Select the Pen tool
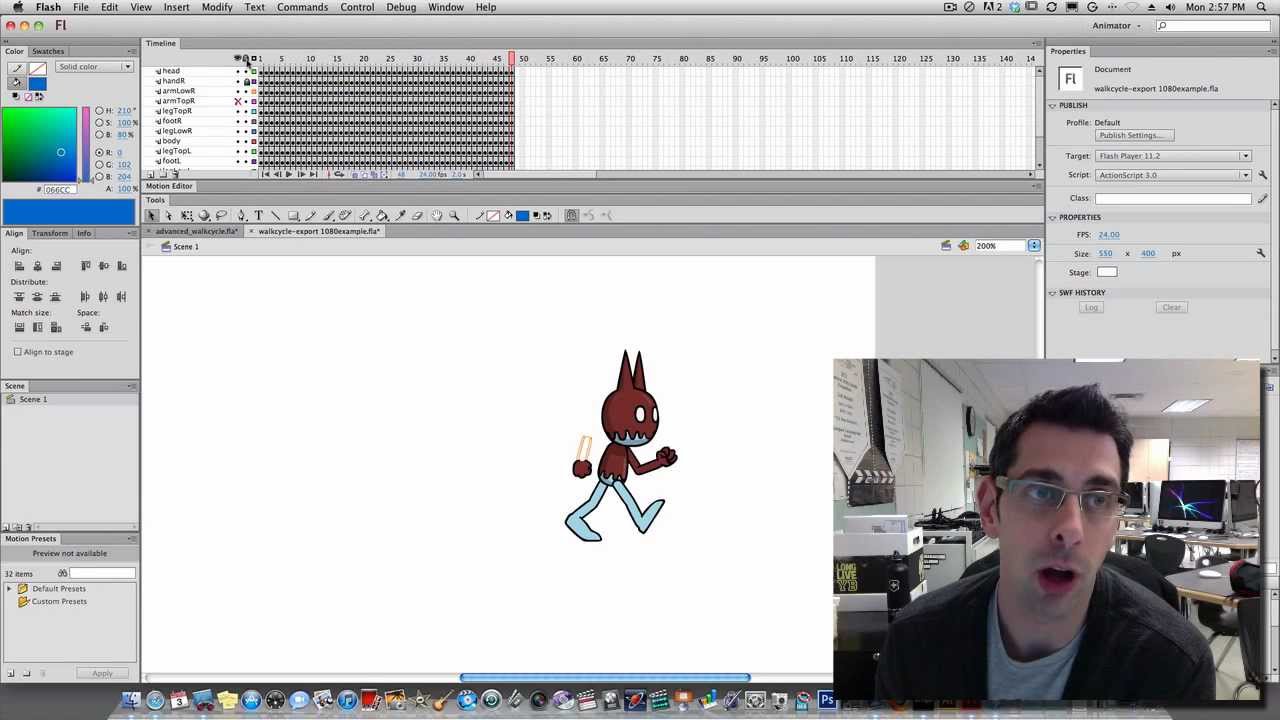 point(241,215)
